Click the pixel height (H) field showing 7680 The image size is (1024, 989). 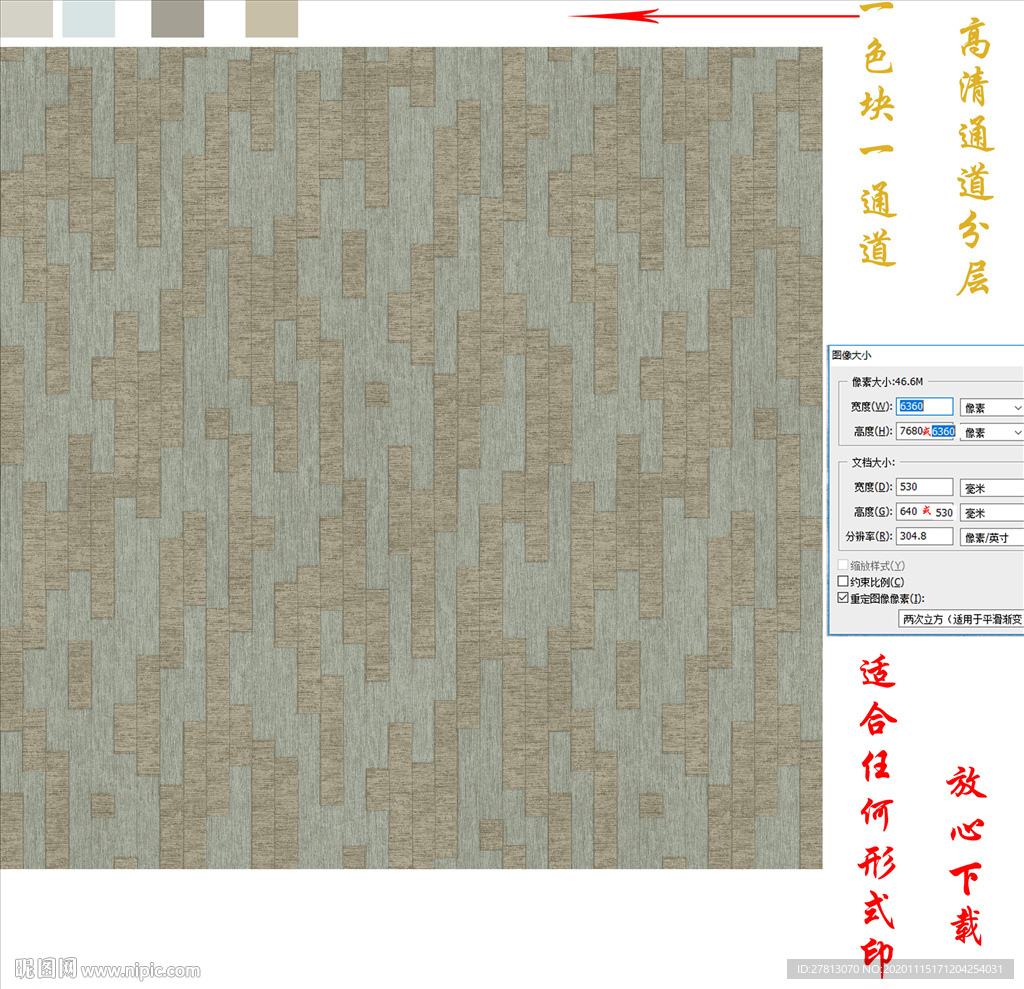[924, 431]
